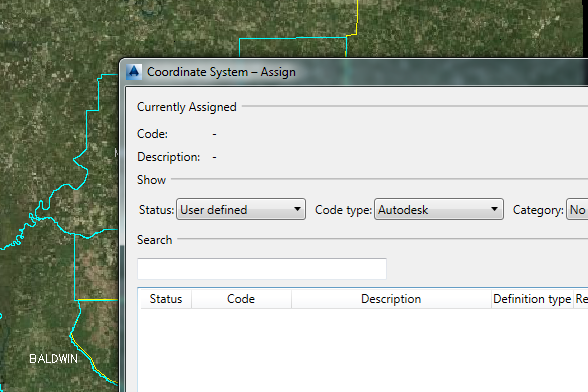This screenshot has width=588, height=392.
Task: Click the Show section label
Action: [152, 180]
